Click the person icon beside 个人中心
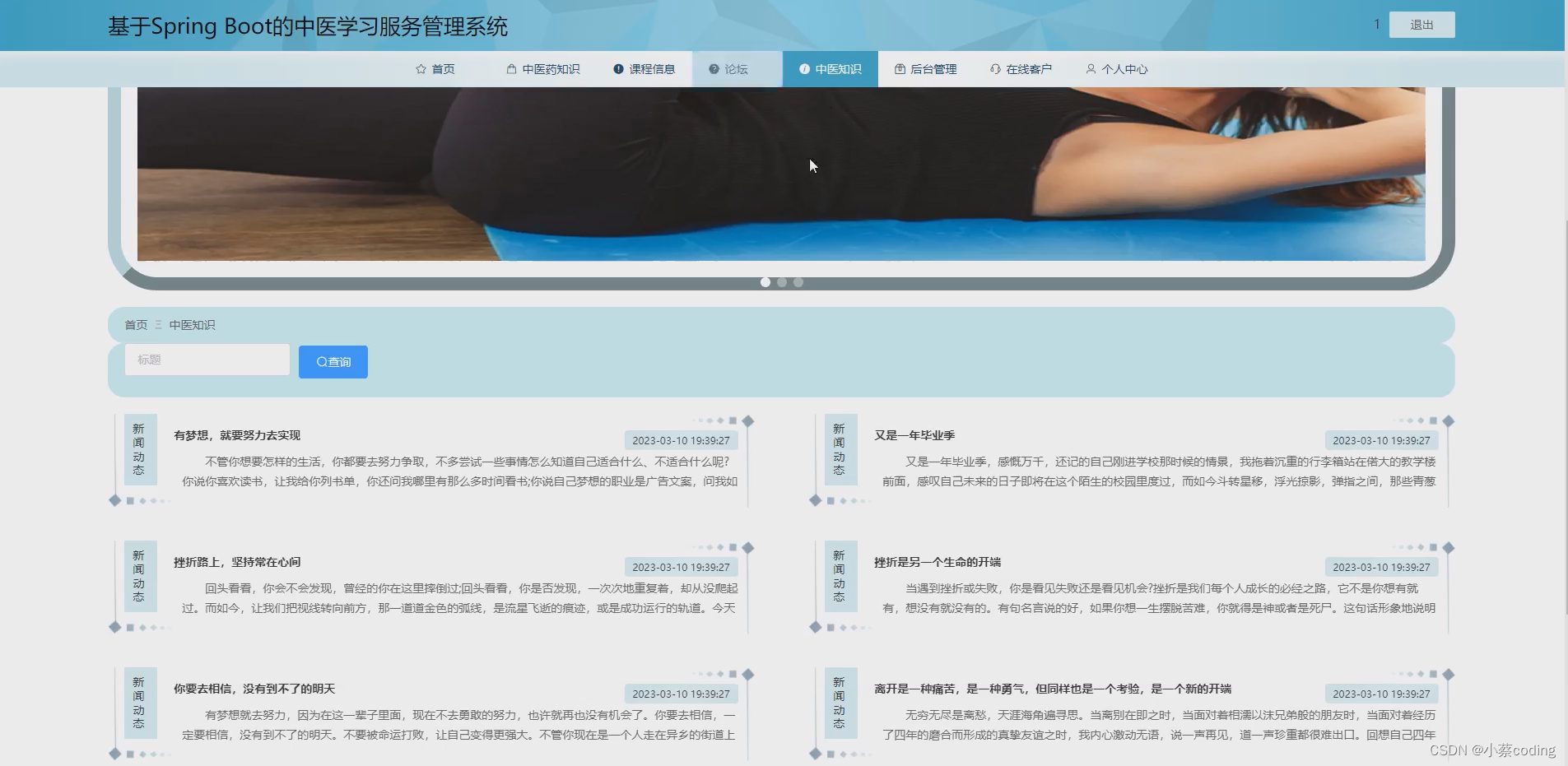Viewport: 1568px width, 766px height. pyautogui.click(x=1091, y=69)
